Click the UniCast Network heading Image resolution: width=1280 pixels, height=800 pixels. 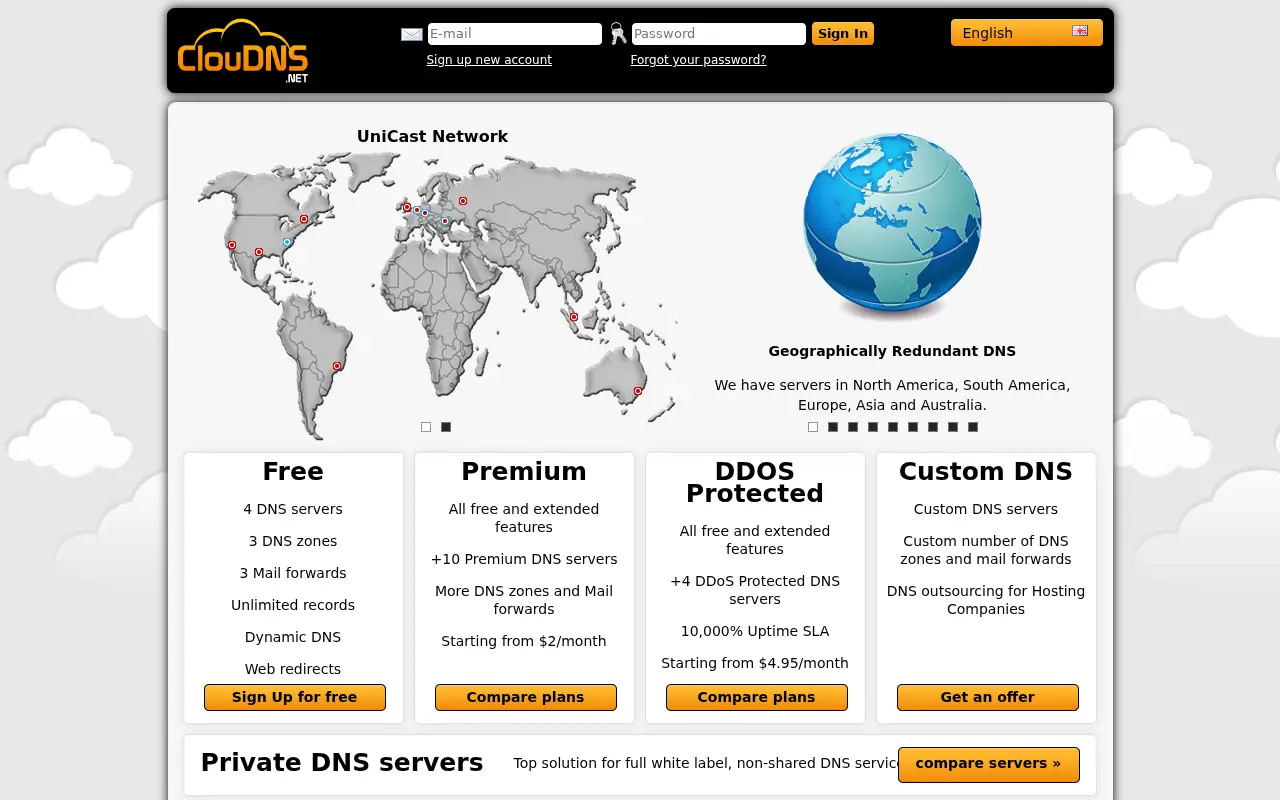(432, 137)
